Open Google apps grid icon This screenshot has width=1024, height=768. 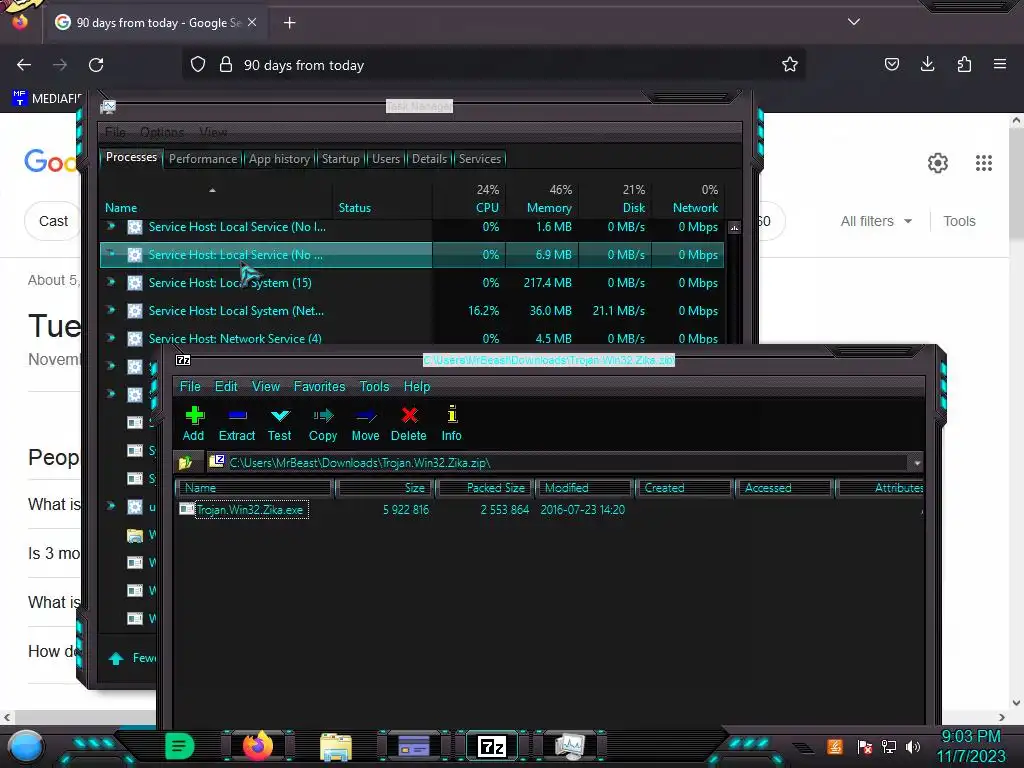(984, 163)
